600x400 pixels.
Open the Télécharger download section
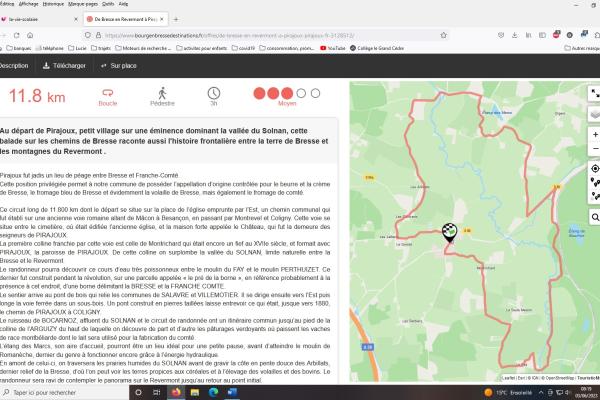pos(64,65)
